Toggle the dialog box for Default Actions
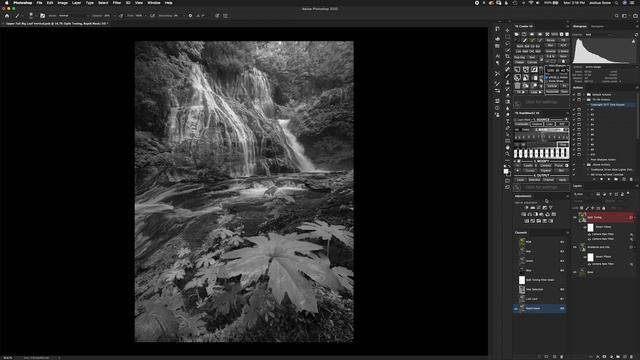Viewport: 640px width, 360px height. pyautogui.click(x=579, y=94)
